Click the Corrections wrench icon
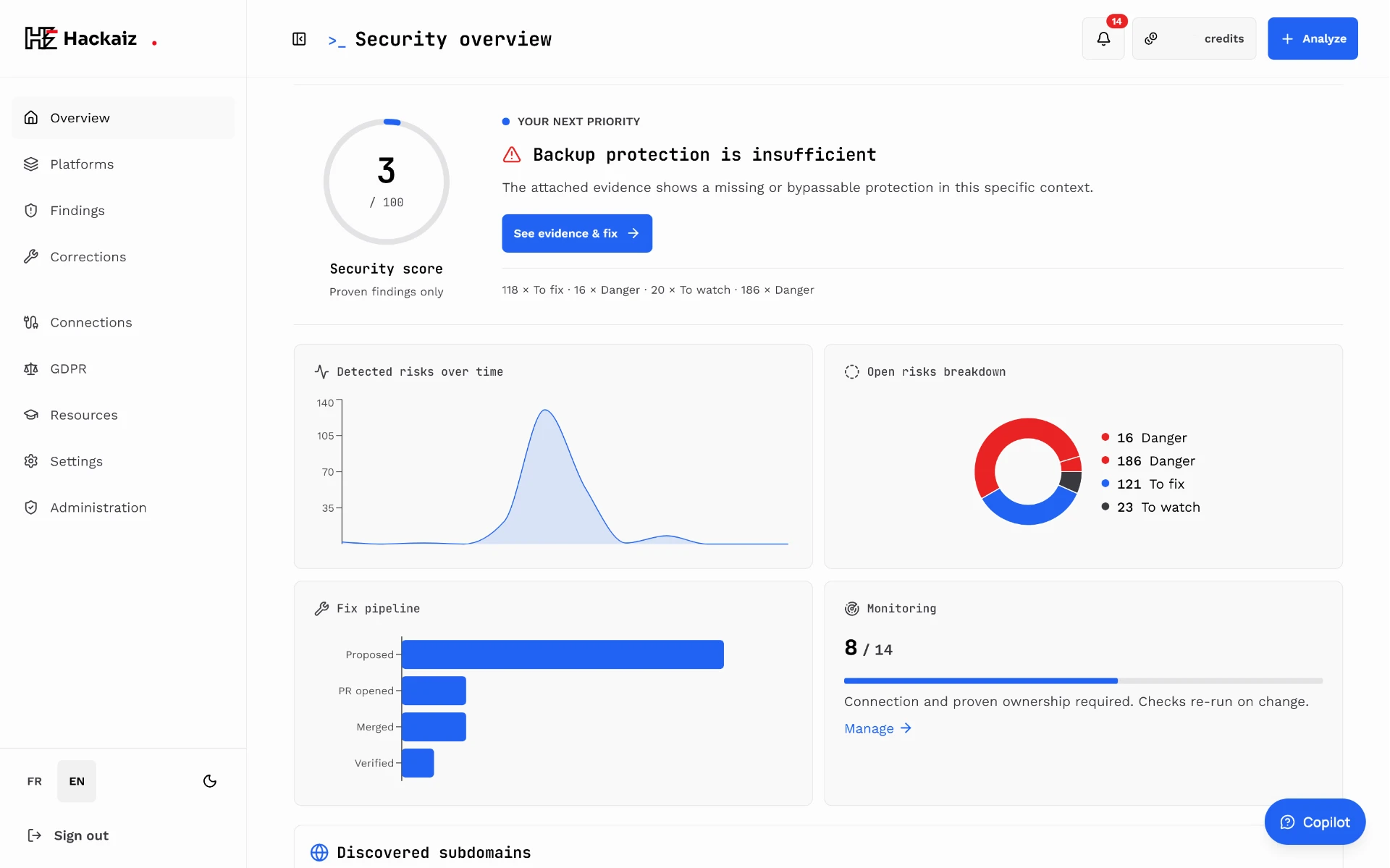Image resolution: width=1390 pixels, height=868 pixels. pyautogui.click(x=31, y=257)
